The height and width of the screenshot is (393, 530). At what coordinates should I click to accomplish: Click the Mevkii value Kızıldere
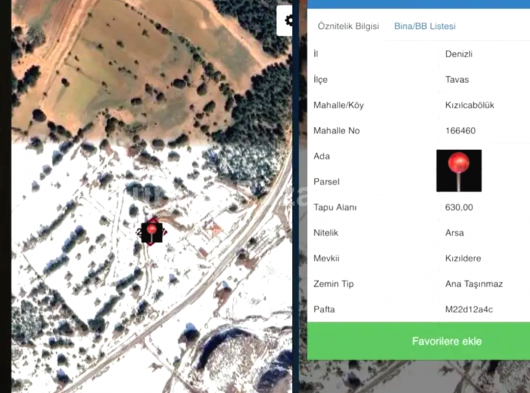point(463,259)
